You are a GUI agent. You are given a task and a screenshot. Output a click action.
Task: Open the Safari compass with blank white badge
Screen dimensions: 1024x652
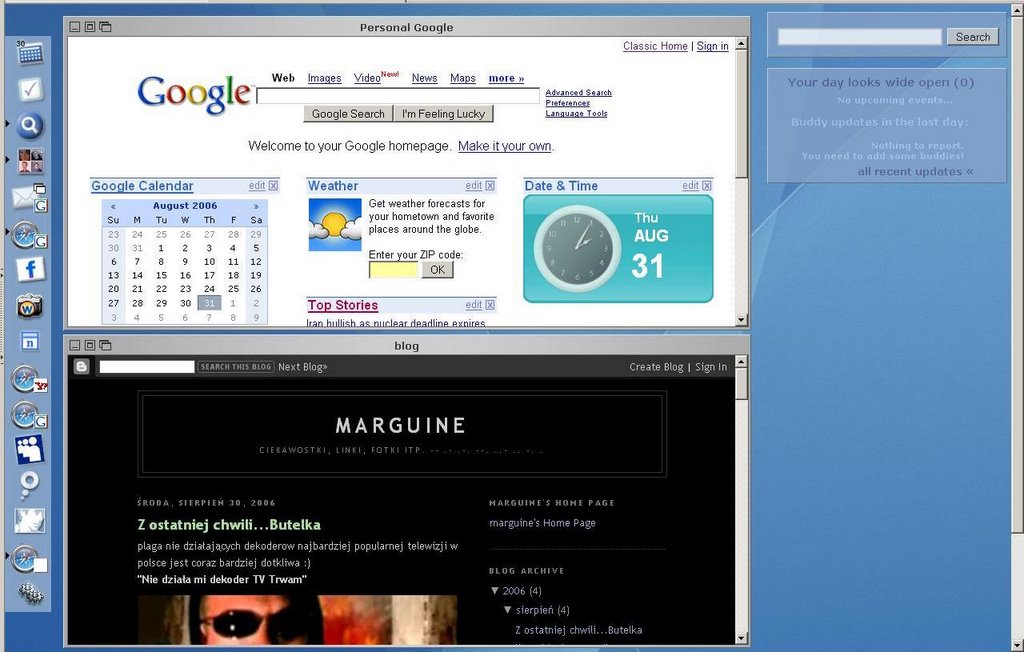pos(29,559)
